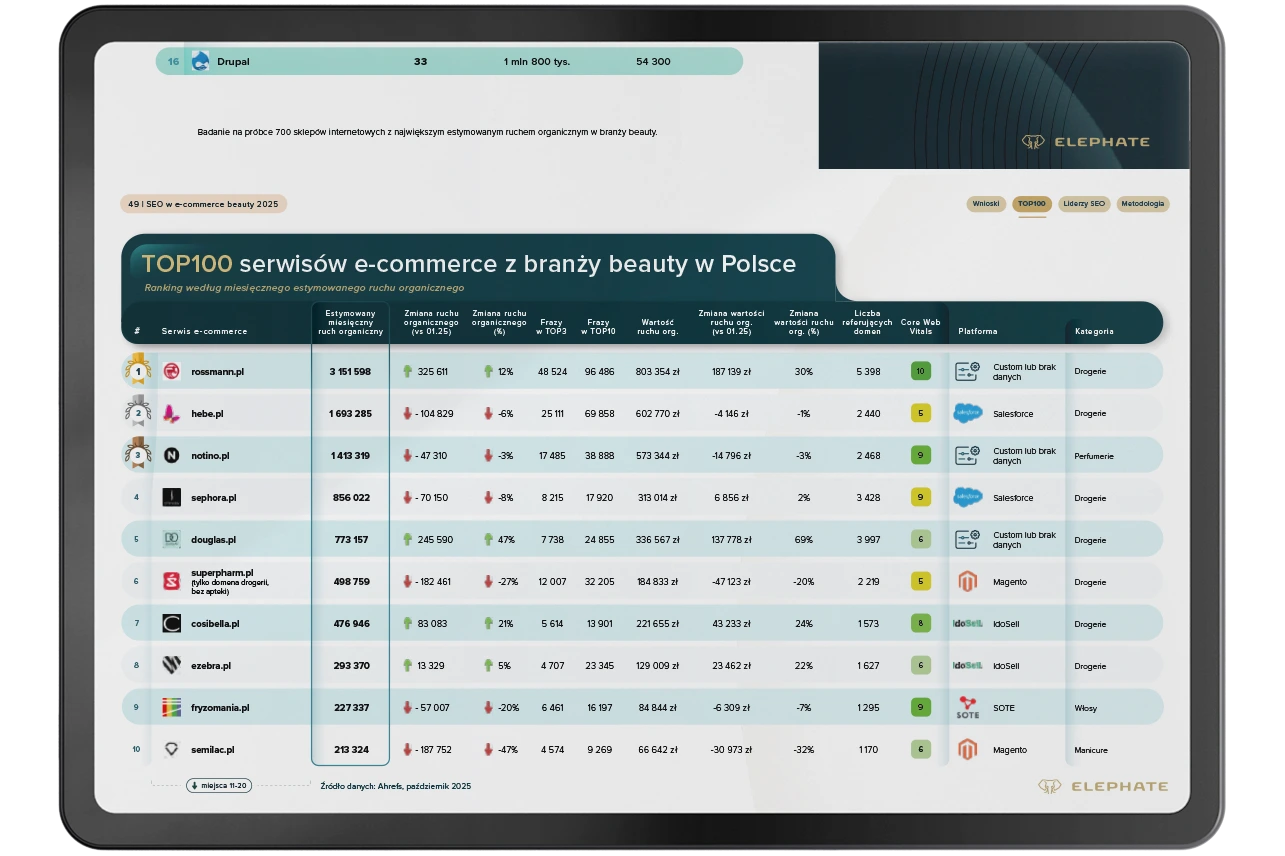Open the Metodologia tab
This screenshot has height=856, width=1285.
(x=1141, y=203)
